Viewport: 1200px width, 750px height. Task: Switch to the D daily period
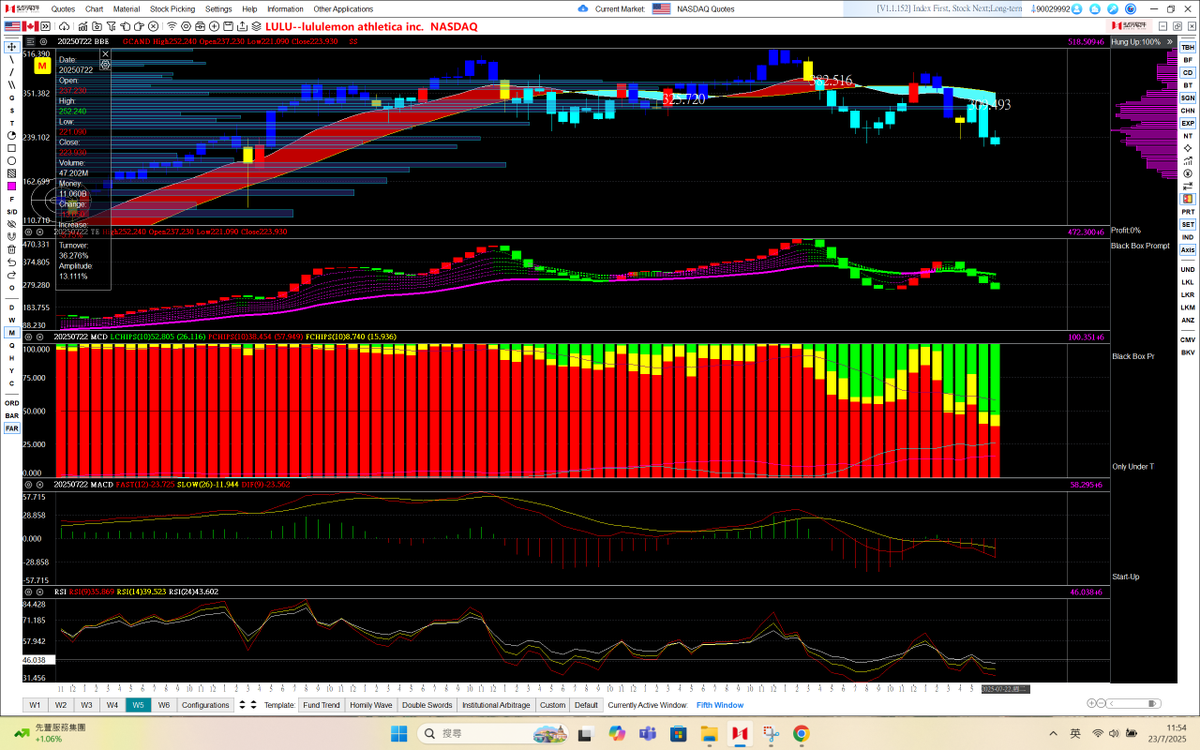click(11, 306)
